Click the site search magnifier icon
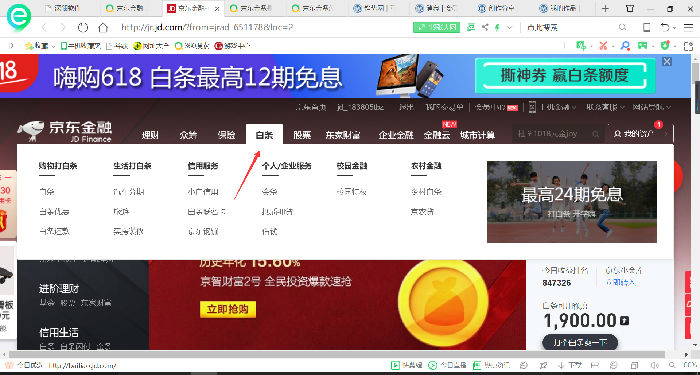Screen dimensions: 700x375 coord(596,133)
